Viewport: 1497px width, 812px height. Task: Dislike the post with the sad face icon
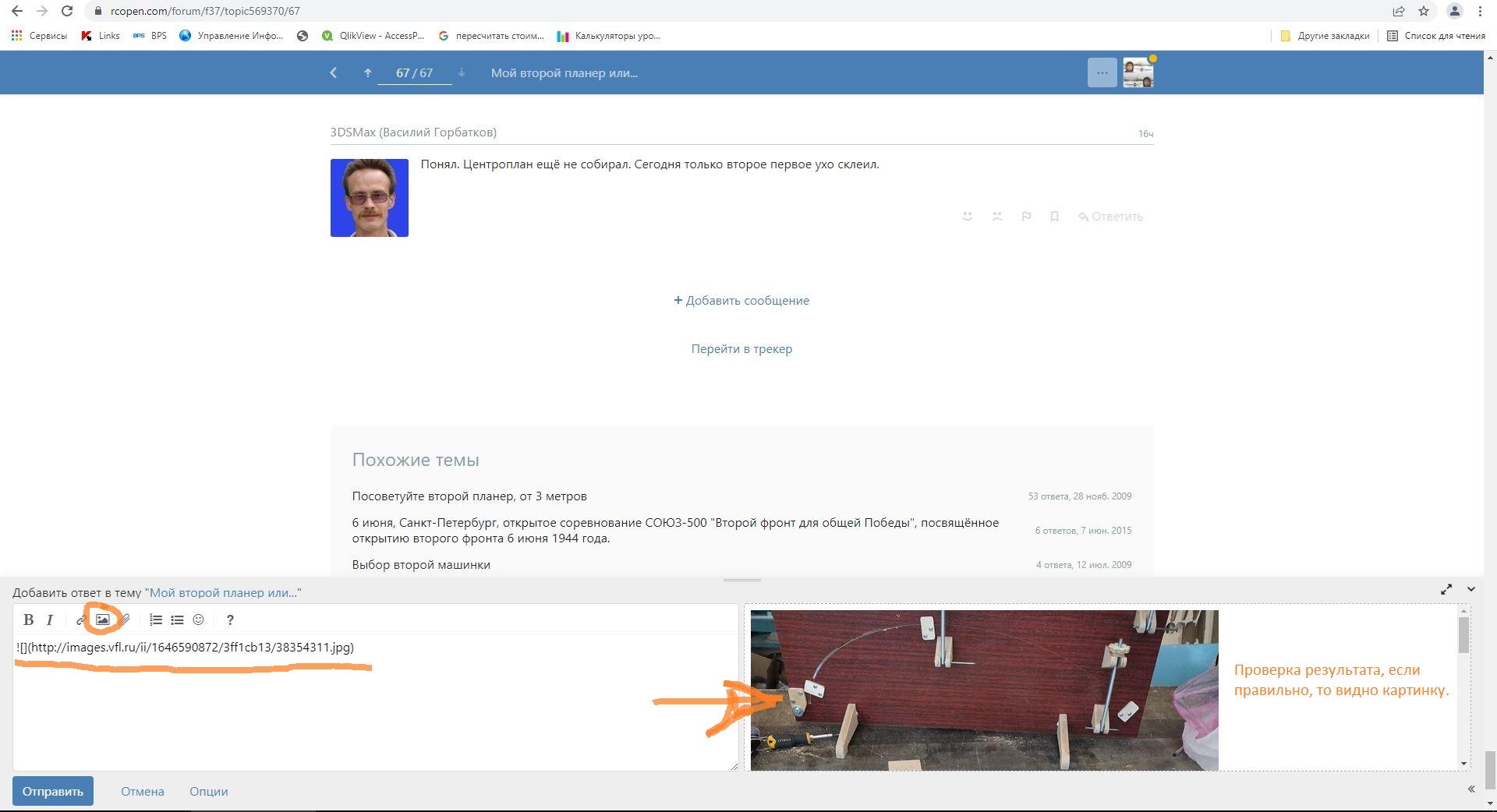996,217
